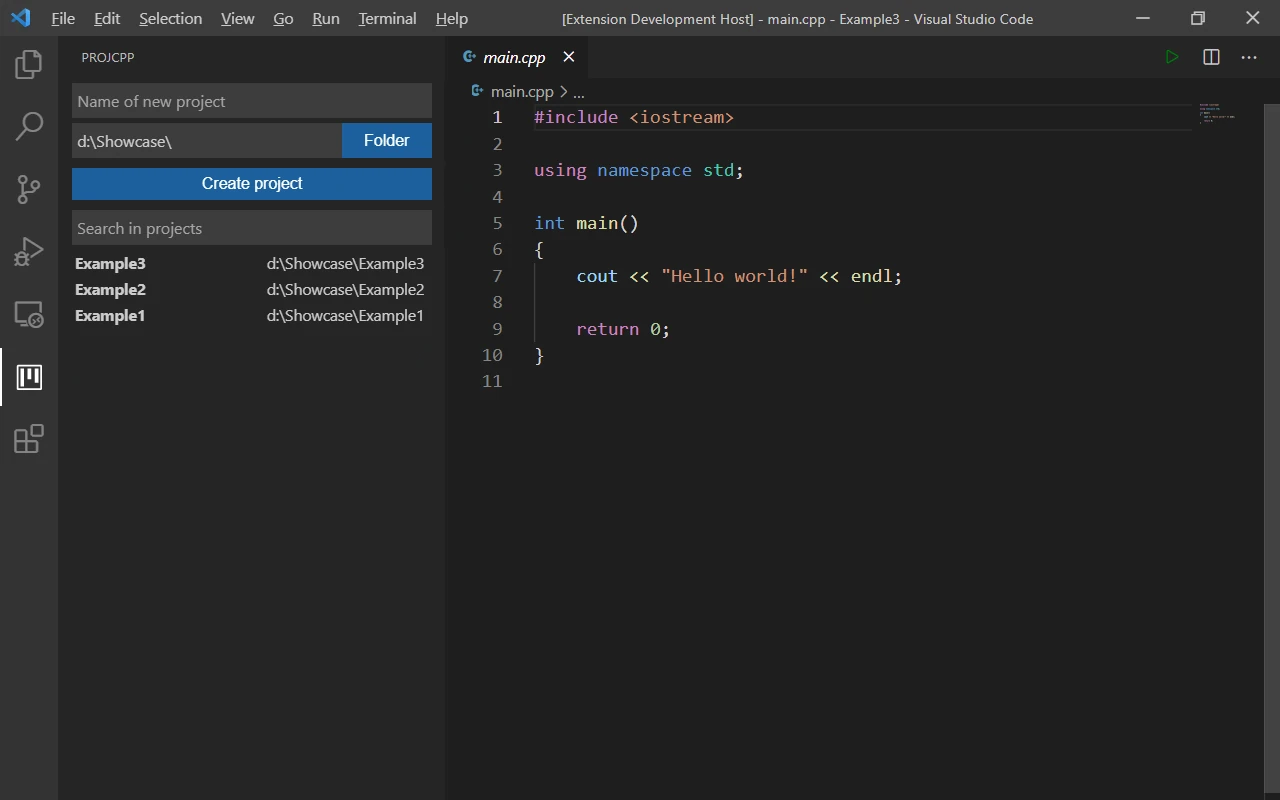Click the using namespace std; line
Image resolution: width=1280 pixels, height=800 pixels.
(x=639, y=170)
